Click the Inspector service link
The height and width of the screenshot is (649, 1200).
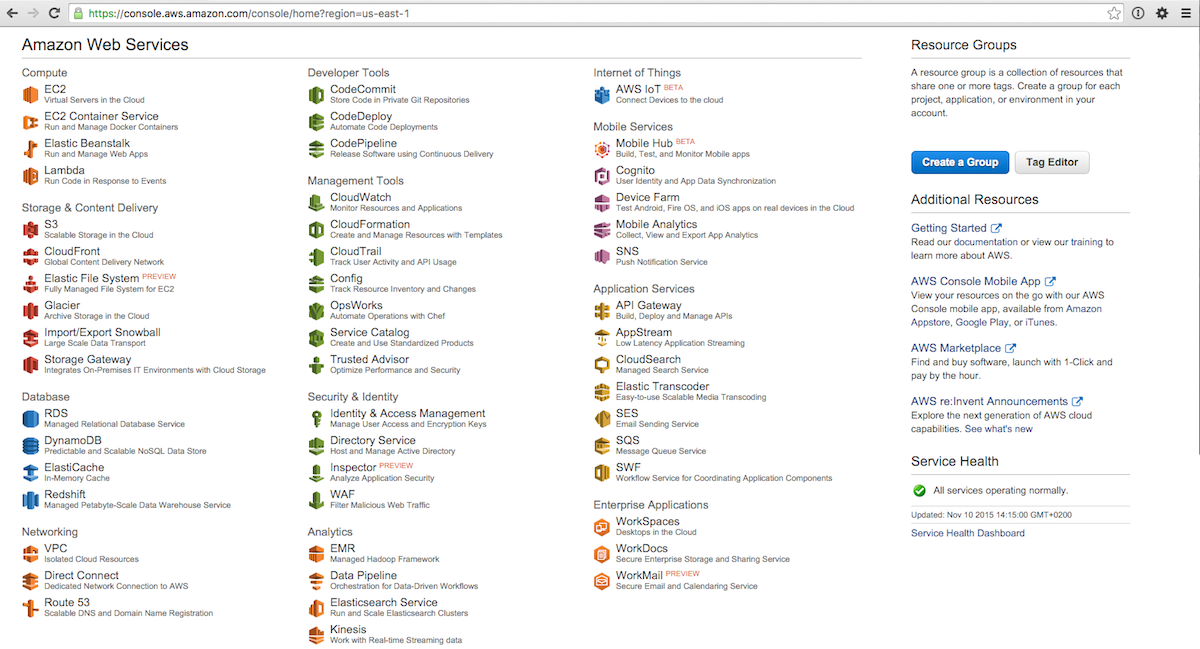point(353,467)
